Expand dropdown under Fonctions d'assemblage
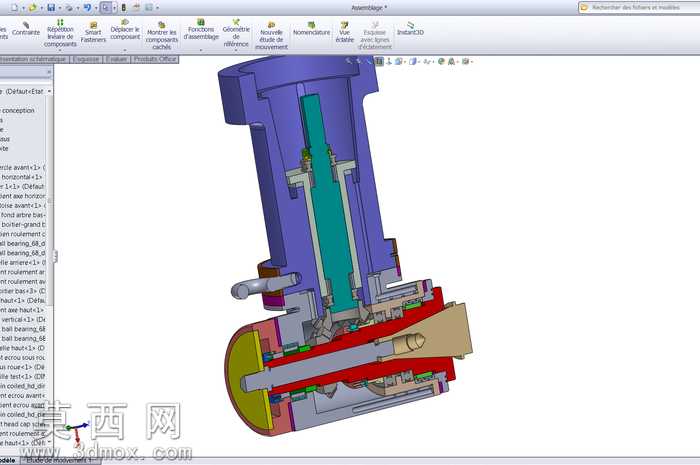 pyautogui.click(x=201, y=50)
